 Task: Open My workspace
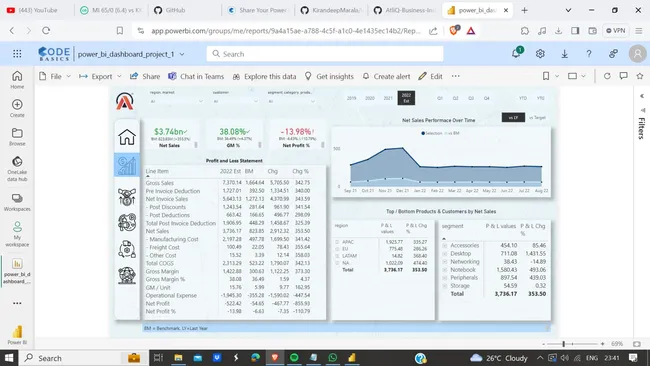[x=17, y=234]
